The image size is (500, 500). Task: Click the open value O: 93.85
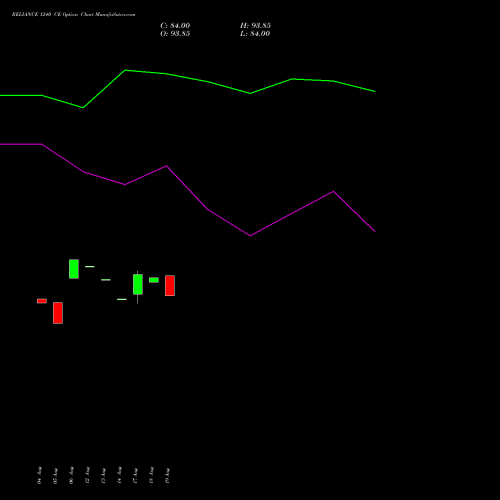click(175, 34)
